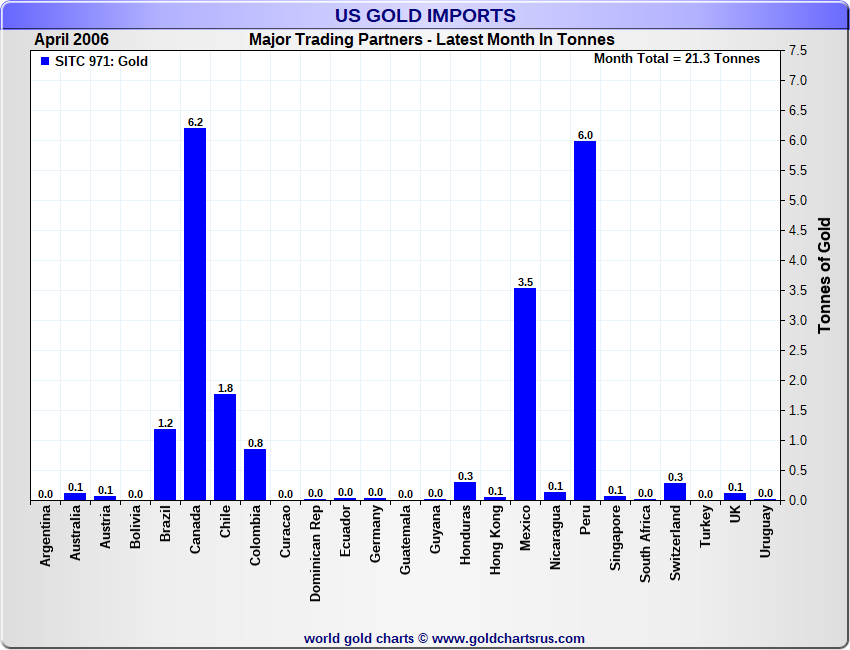
Task: Click the Switzerland bar
Action: click(675, 492)
